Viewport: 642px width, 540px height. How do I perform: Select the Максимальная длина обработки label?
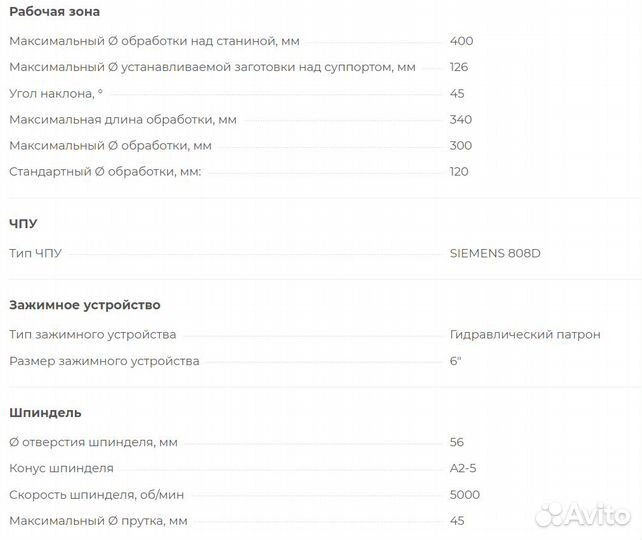pos(122,120)
